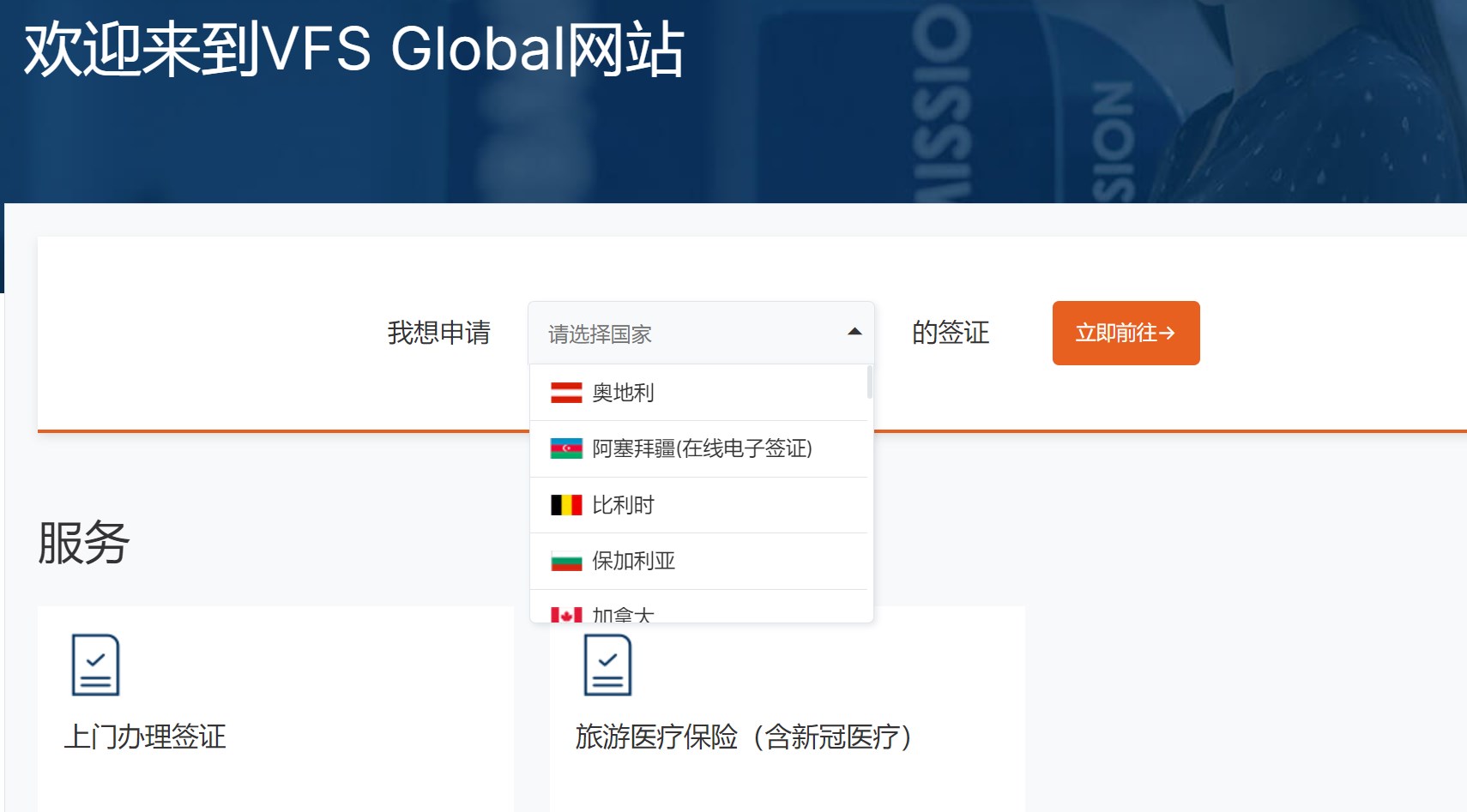Viewport: 1467px width, 812px height.
Task: Click the country list scrollbar thumb
Action: click(x=870, y=382)
